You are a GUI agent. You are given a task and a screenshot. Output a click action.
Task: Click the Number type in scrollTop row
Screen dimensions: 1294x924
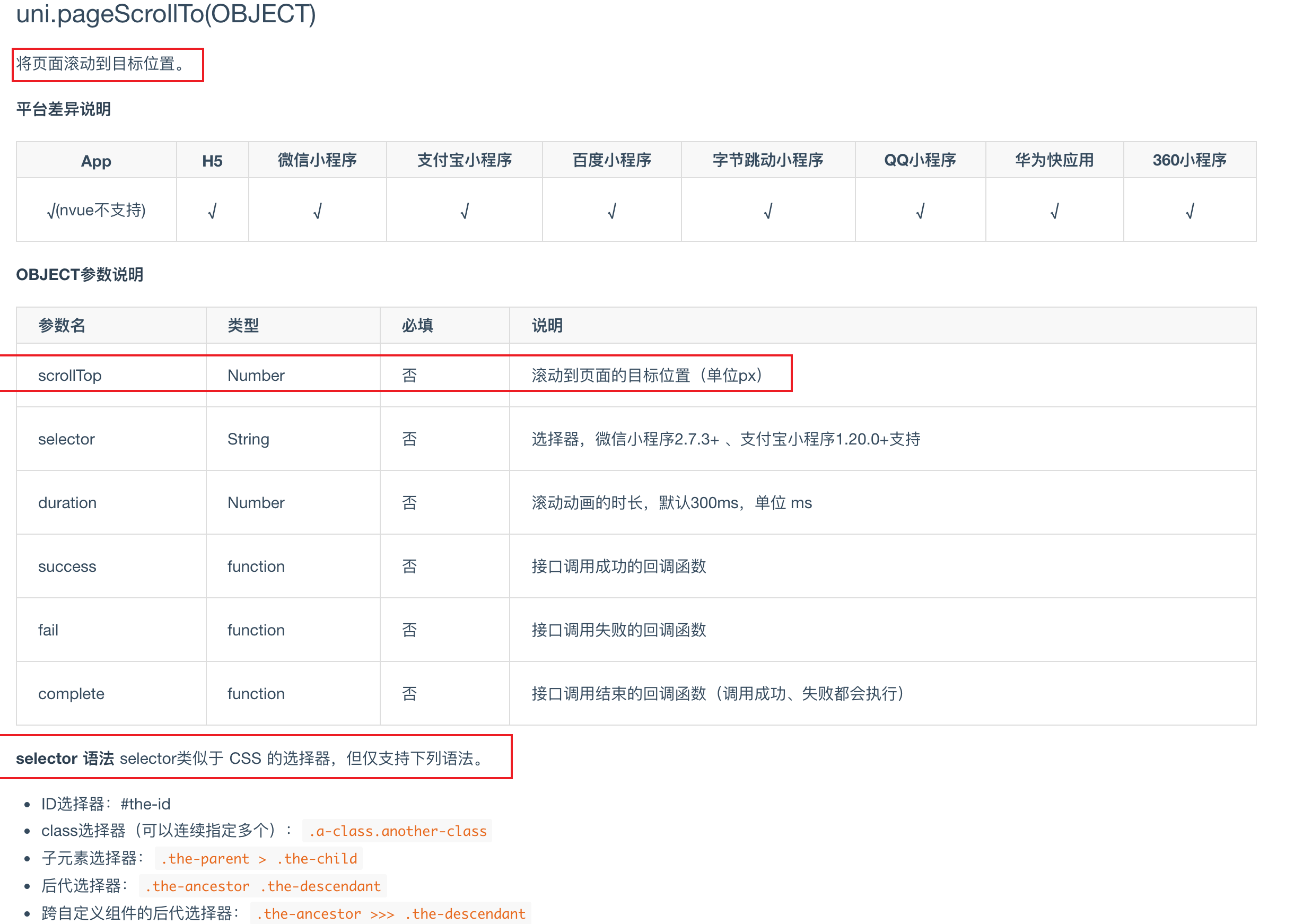(x=256, y=376)
